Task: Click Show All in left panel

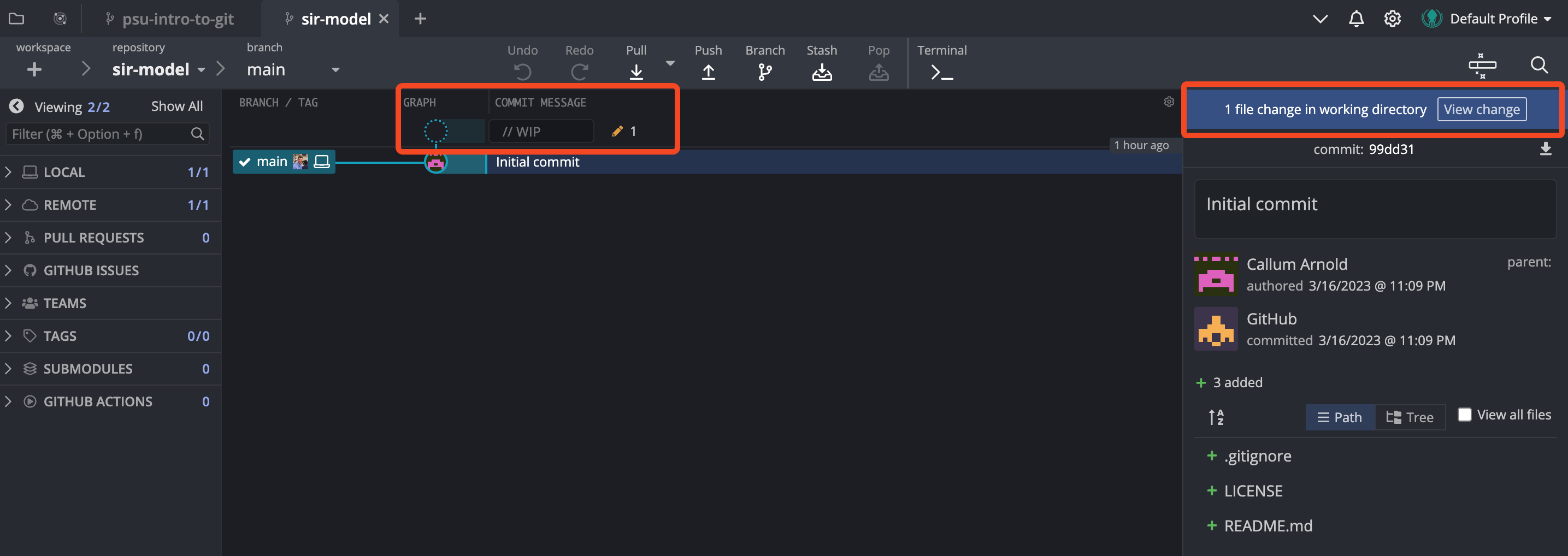Action: point(176,107)
